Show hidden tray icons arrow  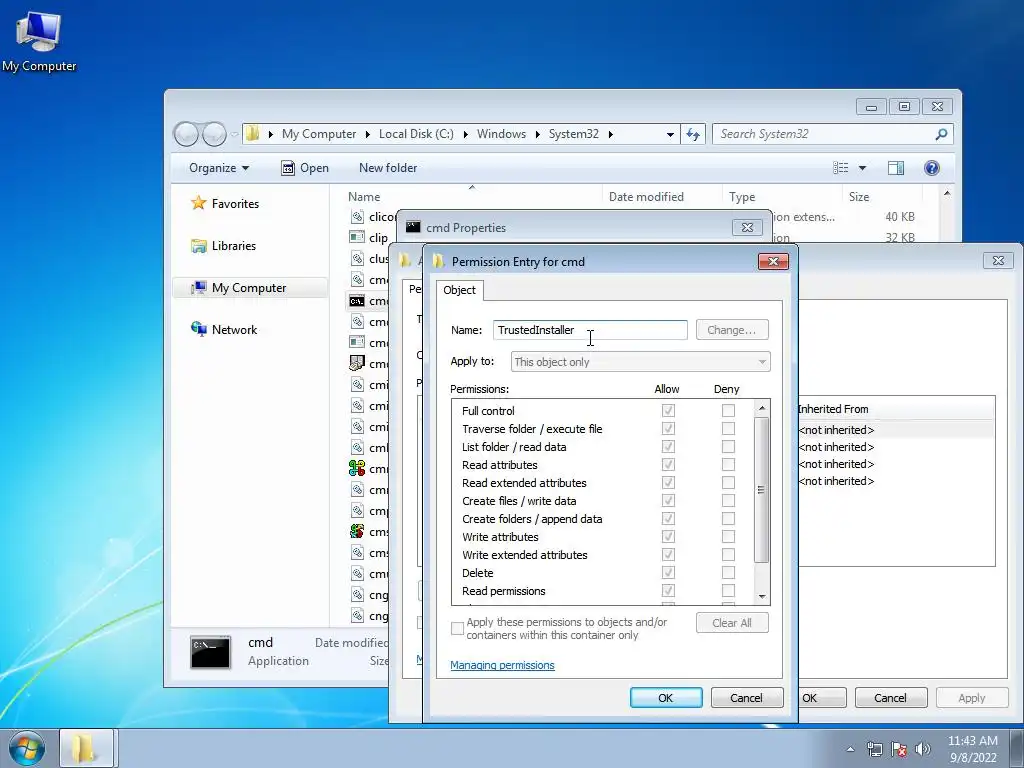click(850, 749)
